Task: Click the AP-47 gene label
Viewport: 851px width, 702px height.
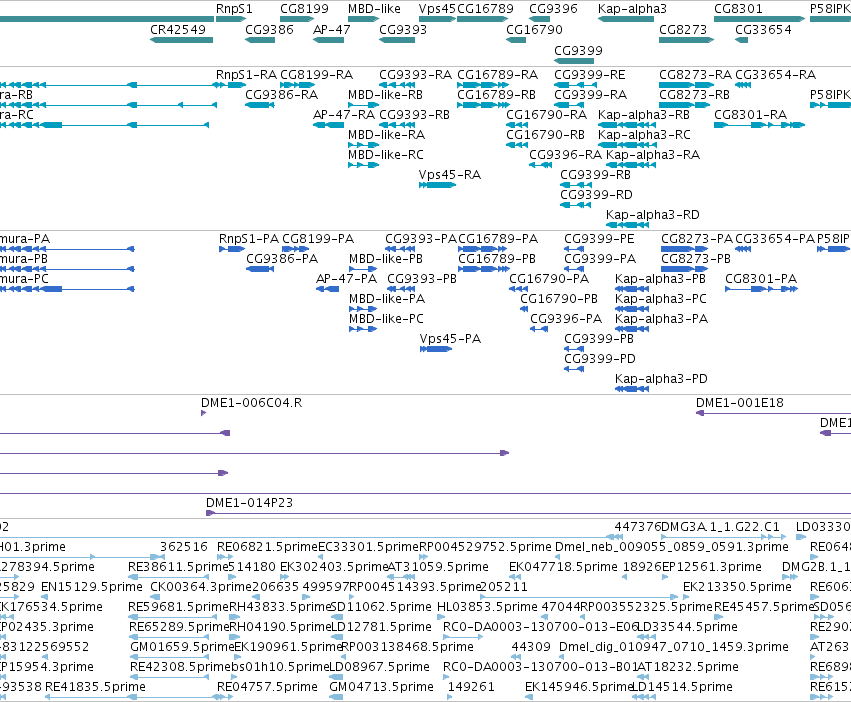Action: tap(332, 29)
